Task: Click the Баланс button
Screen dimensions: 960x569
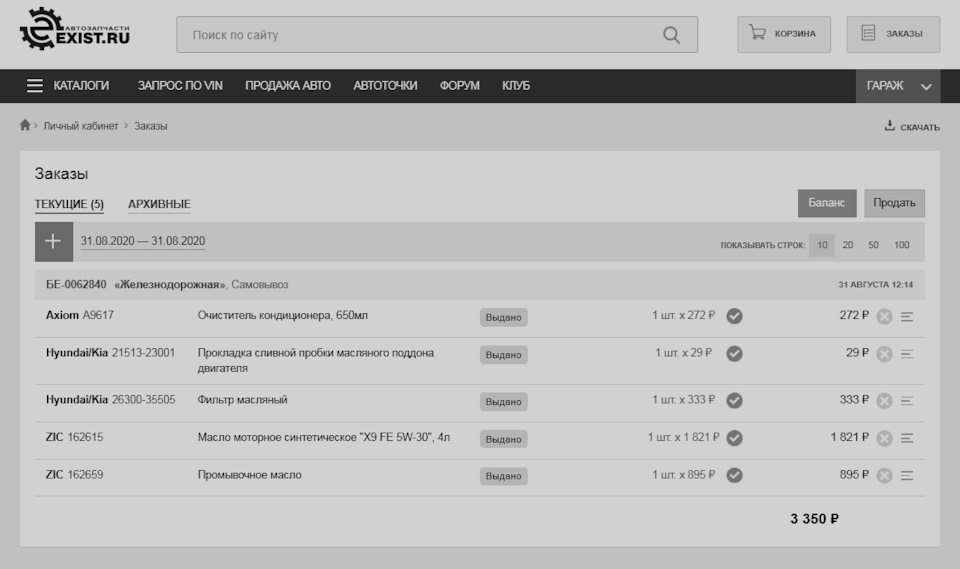Action: pyautogui.click(x=827, y=203)
